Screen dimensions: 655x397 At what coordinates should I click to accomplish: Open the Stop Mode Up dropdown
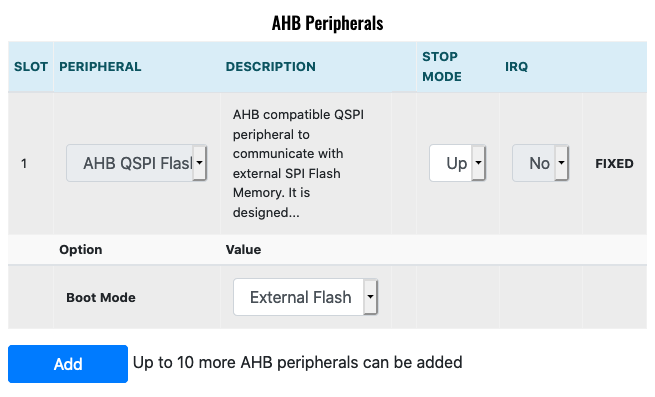pos(457,163)
